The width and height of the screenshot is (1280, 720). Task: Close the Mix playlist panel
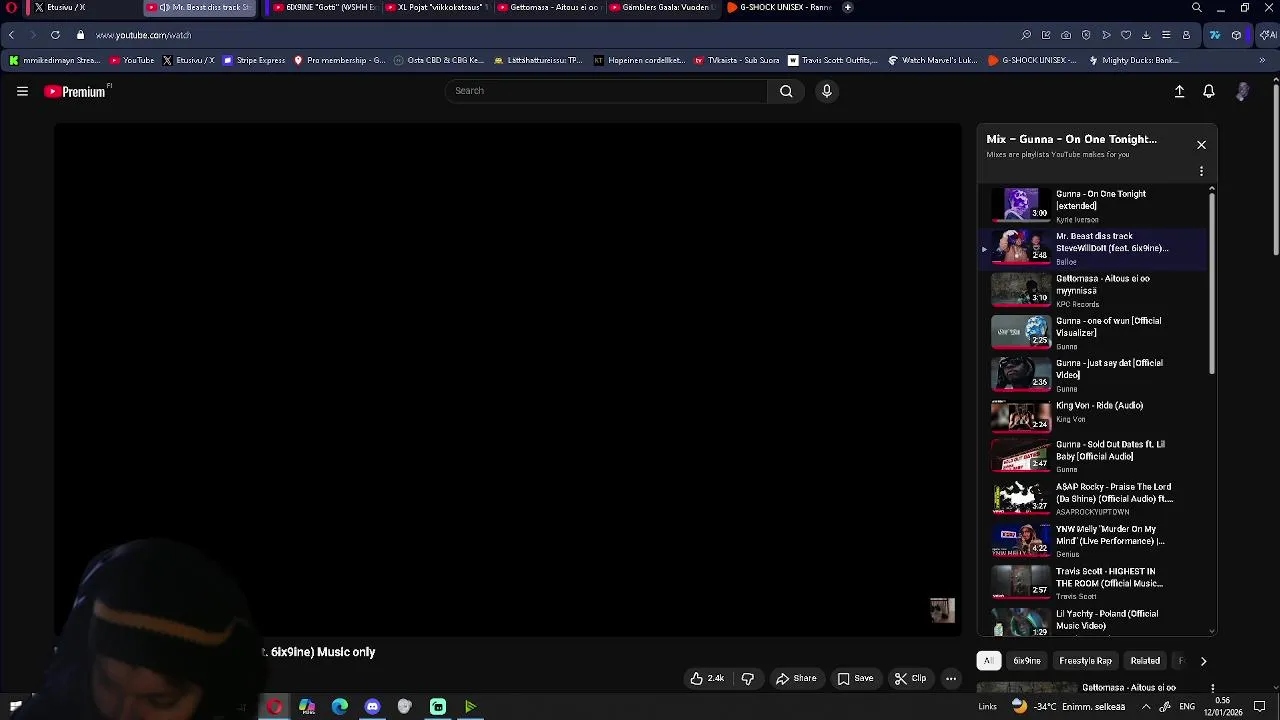[1201, 145]
